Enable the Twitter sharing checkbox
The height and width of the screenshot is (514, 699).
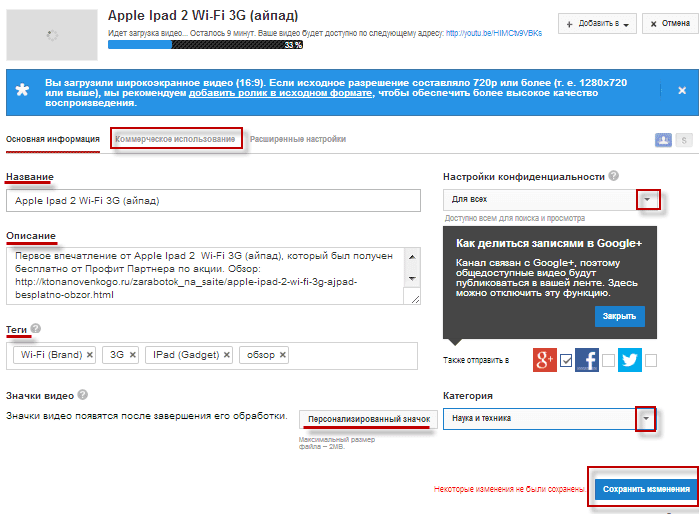(x=651, y=360)
